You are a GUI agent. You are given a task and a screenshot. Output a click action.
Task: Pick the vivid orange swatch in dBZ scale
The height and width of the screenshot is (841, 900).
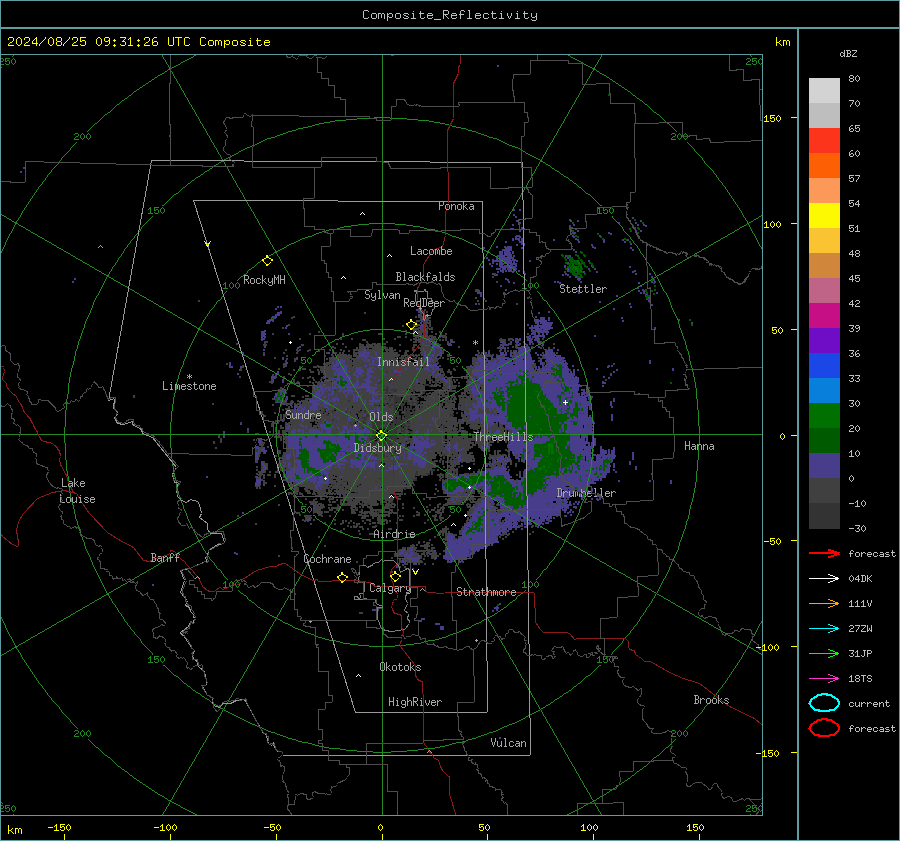[824, 165]
